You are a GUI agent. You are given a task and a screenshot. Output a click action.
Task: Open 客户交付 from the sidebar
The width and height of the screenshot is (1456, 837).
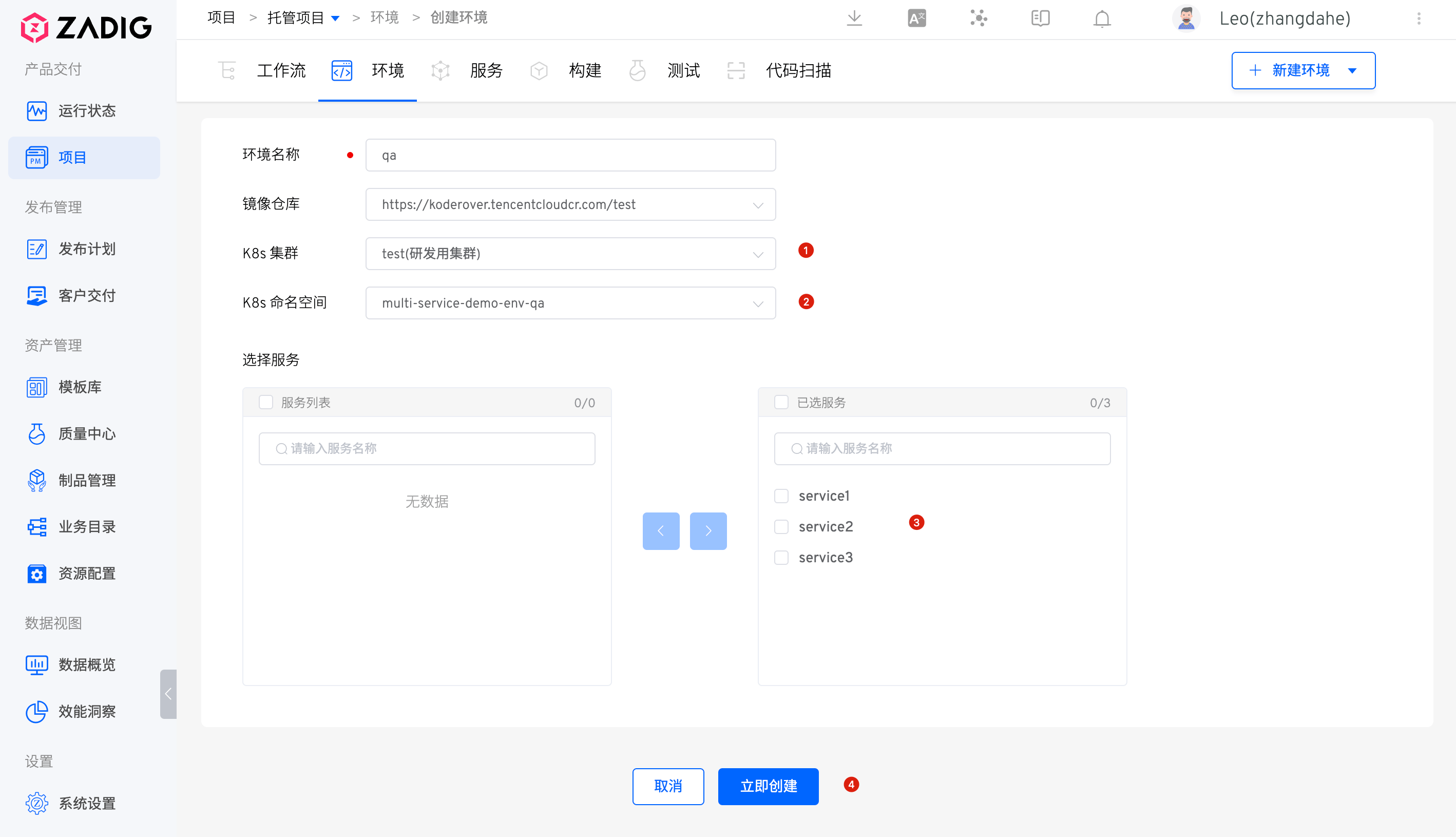(85, 295)
